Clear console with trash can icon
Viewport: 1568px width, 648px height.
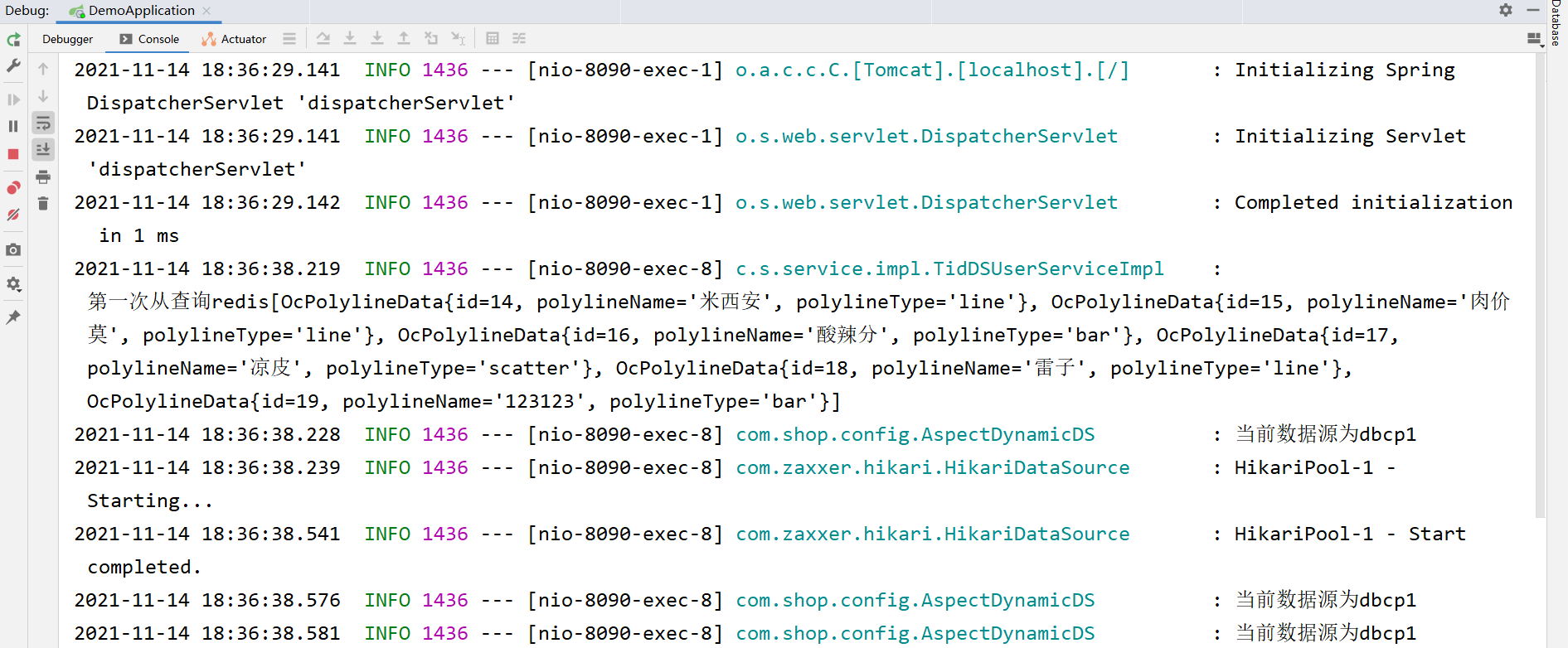click(43, 203)
